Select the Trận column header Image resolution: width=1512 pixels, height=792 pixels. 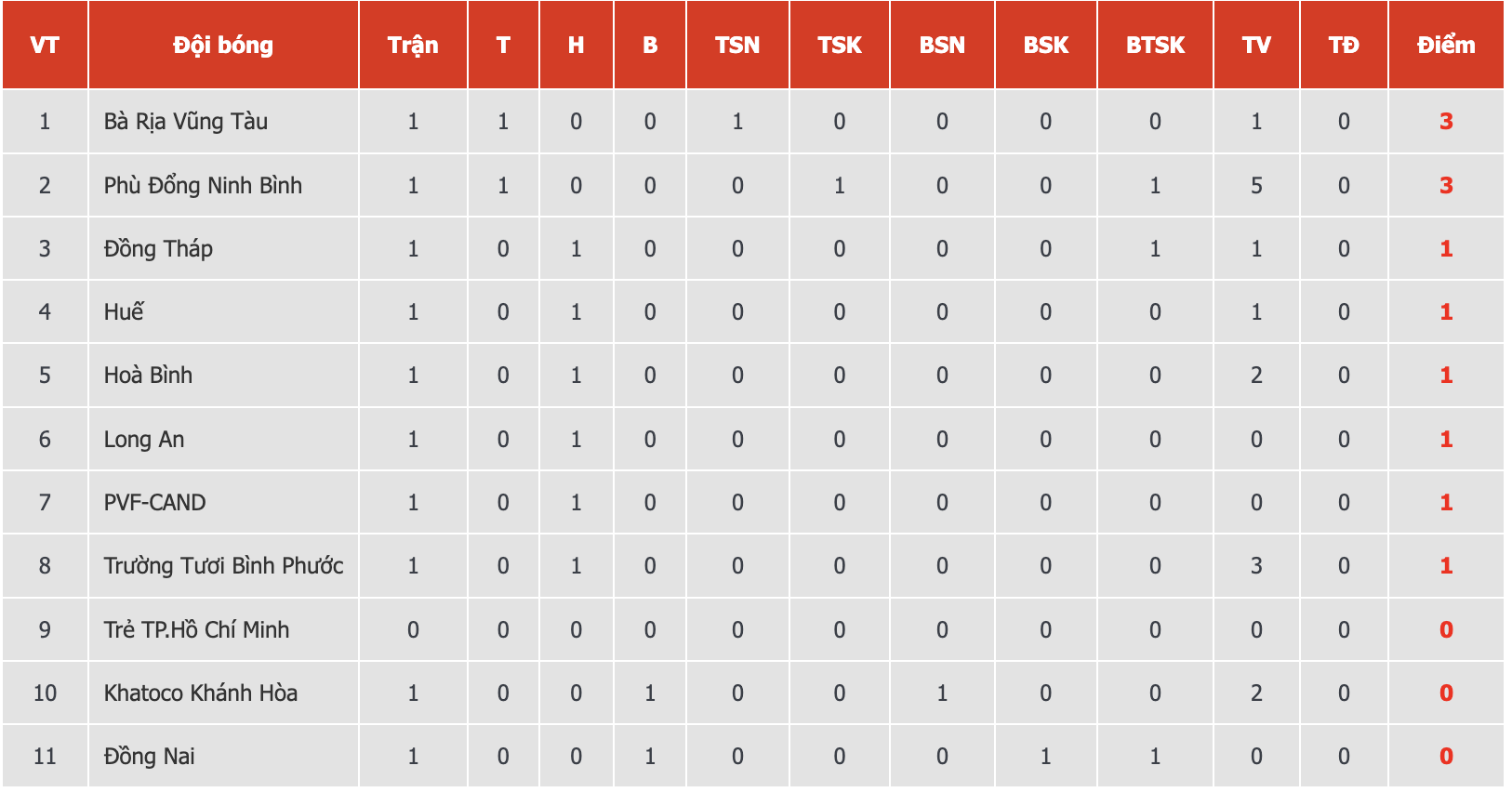tap(413, 45)
